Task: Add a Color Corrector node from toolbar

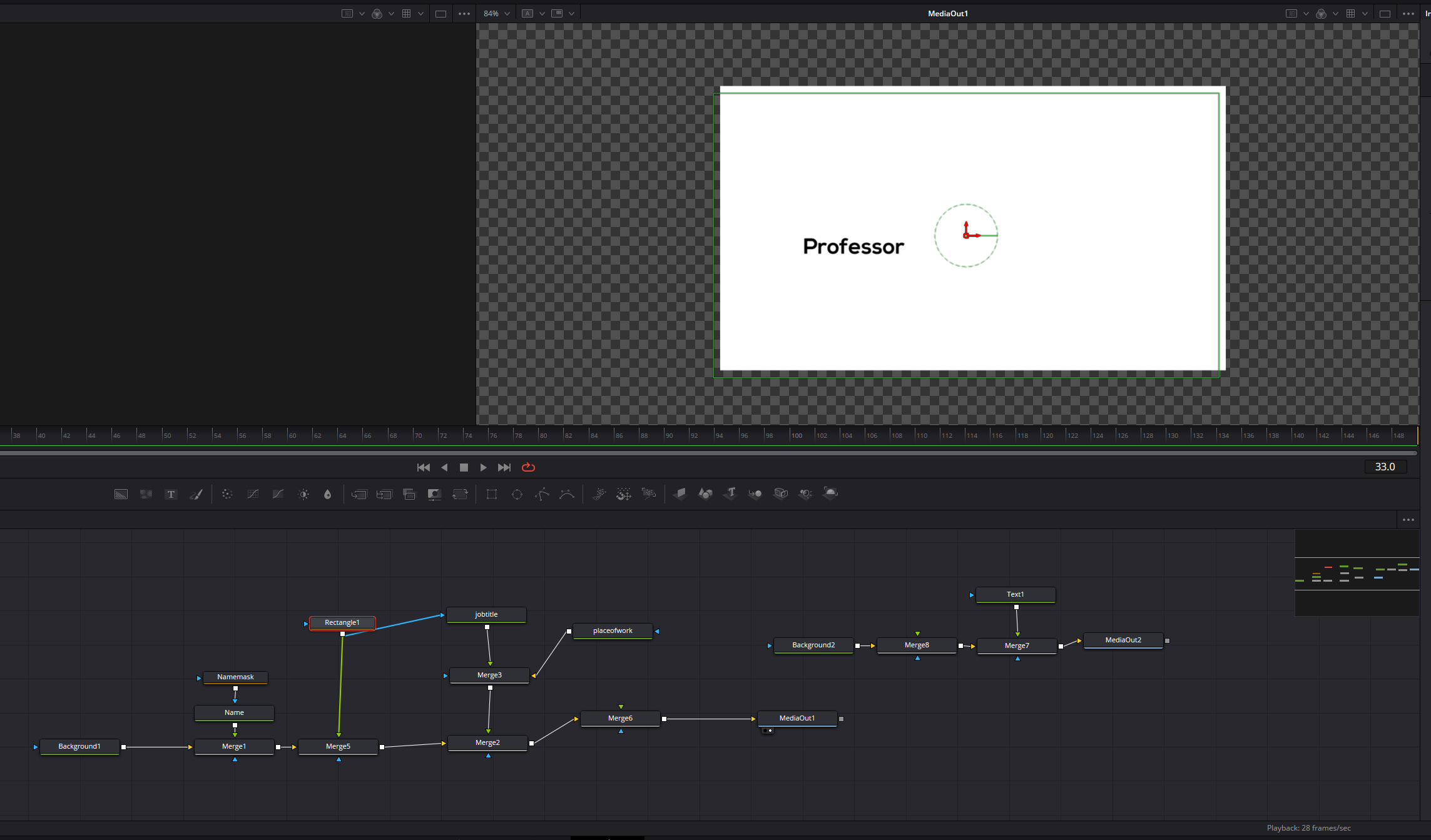Action: [x=227, y=494]
